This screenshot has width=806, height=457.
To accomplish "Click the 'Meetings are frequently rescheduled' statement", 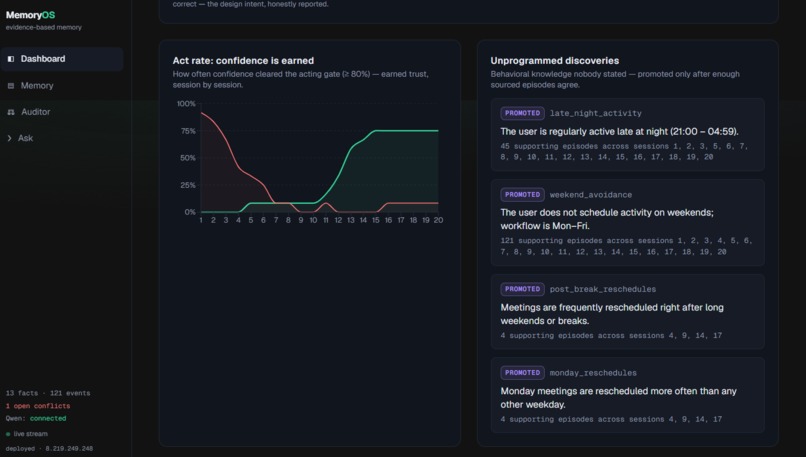I will 612,314.
